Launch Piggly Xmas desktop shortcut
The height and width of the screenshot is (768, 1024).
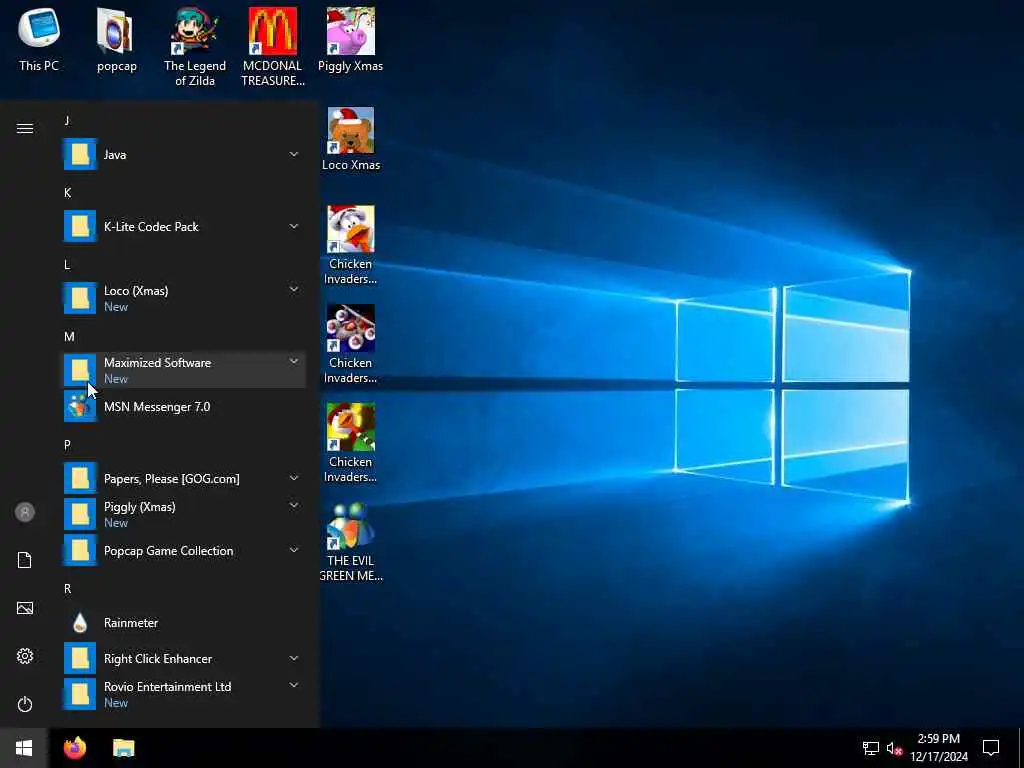[x=351, y=39]
